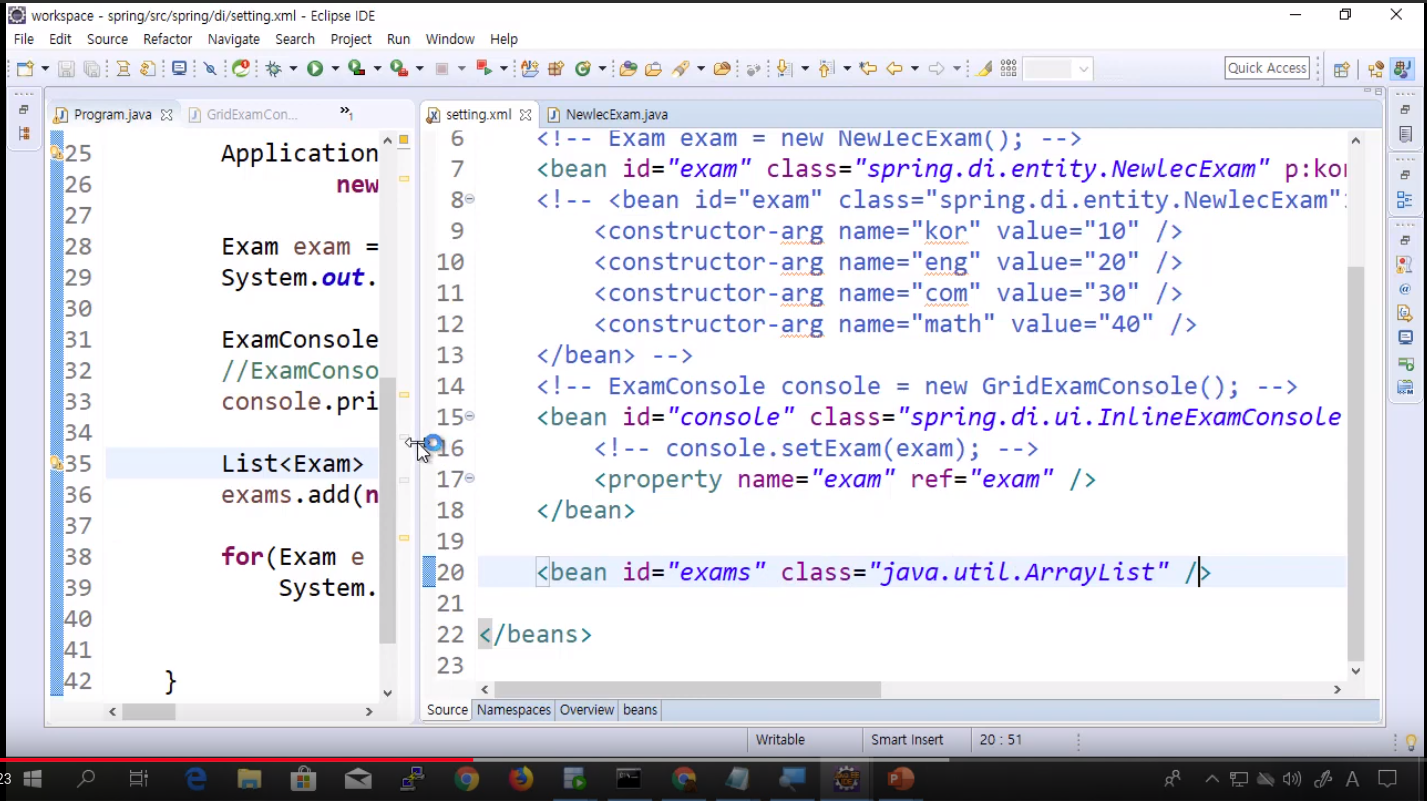
Task: Click the Run External Tools icon
Action: (x=398, y=69)
